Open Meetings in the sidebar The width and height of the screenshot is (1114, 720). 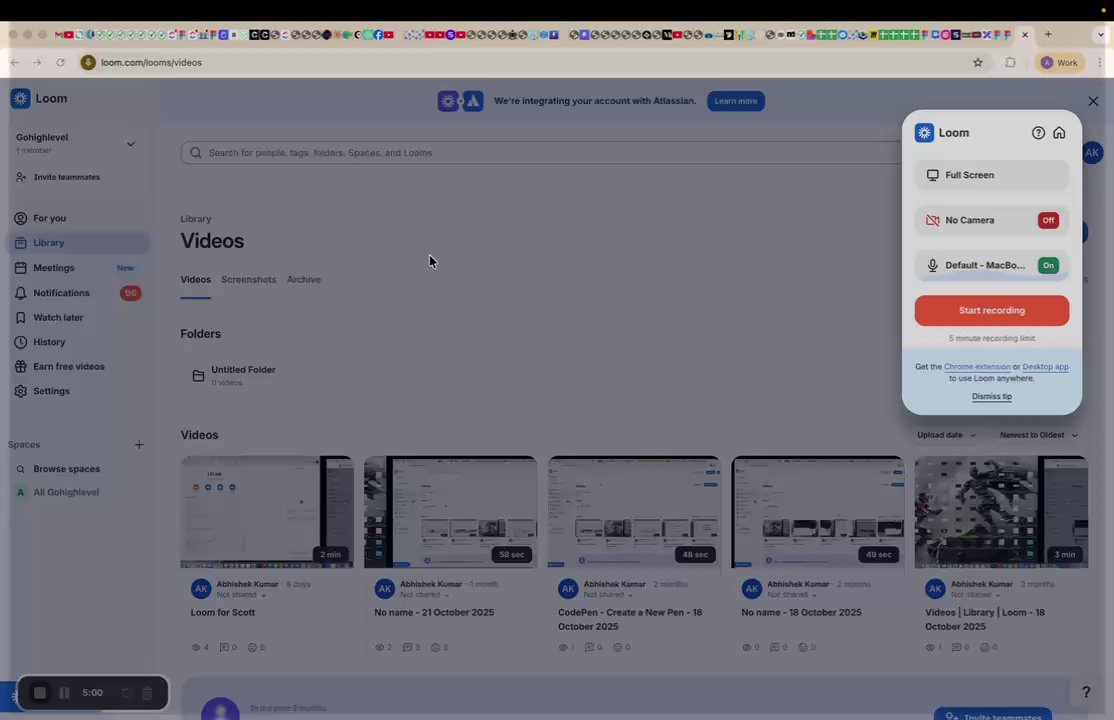(x=54, y=268)
